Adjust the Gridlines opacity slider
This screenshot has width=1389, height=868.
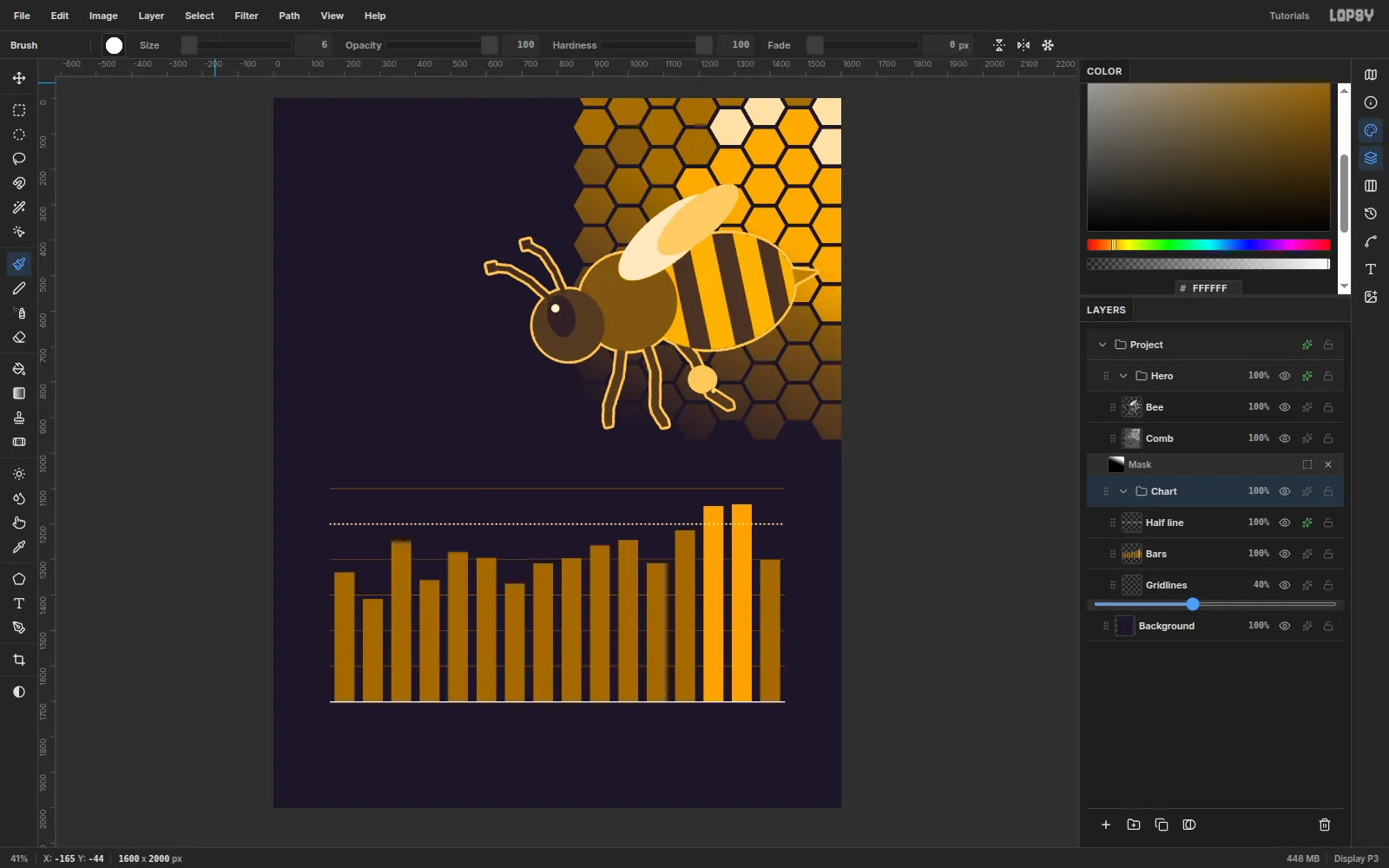1215,604
